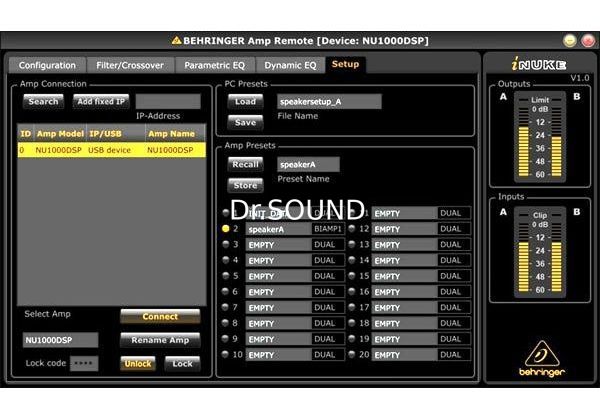Click the Load button under PC Presets
The image size is (600, 420).
point(245,102)
